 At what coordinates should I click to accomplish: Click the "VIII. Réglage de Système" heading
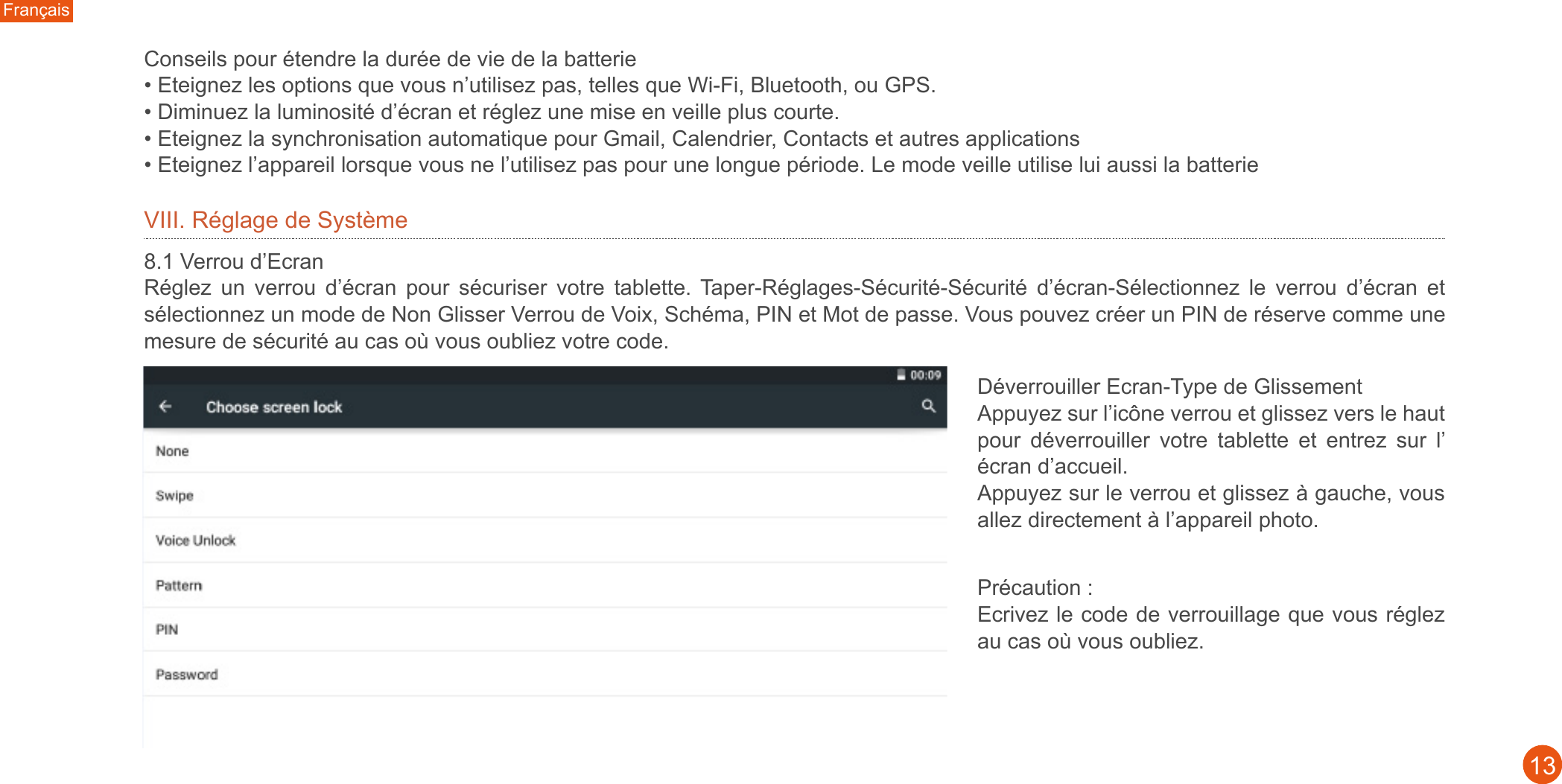click(276, 220)
